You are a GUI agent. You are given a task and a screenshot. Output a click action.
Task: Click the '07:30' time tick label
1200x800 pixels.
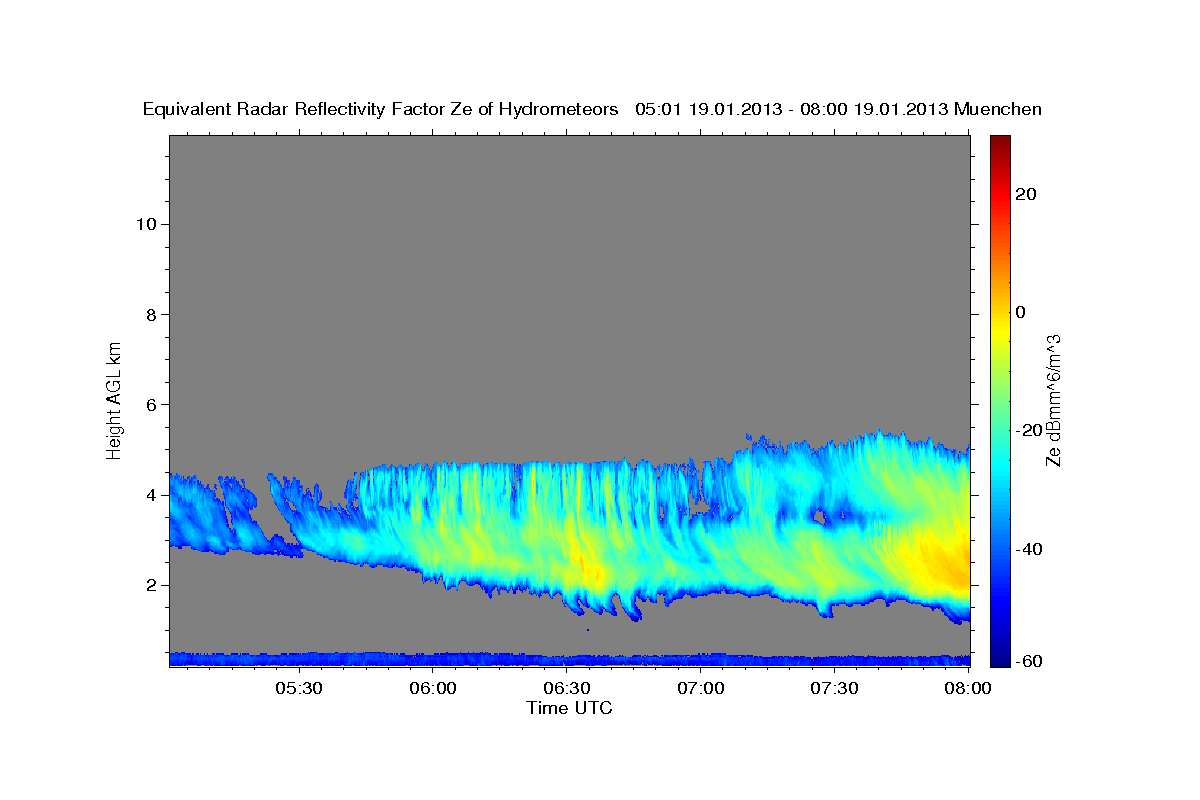[835, 689]
